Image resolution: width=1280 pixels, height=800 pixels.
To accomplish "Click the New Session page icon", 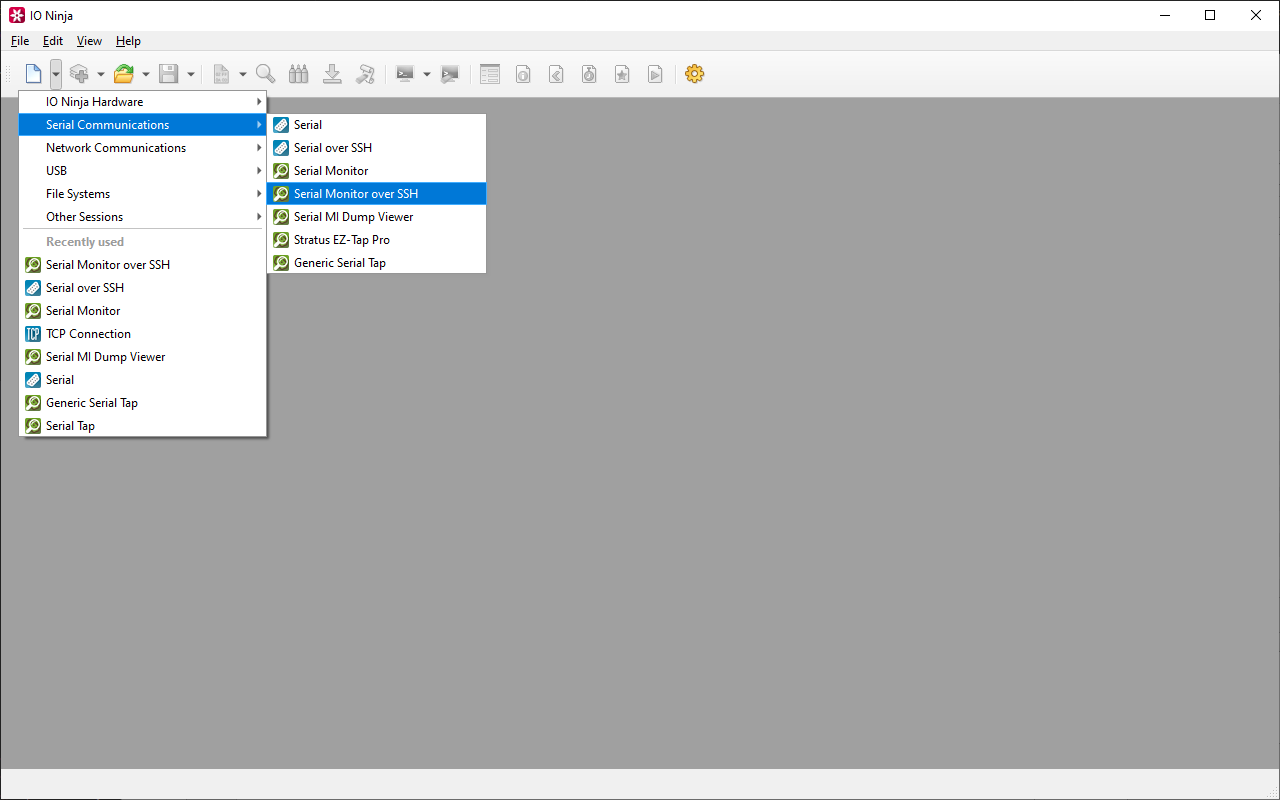I will pyautogui.click(x=34, y=74).
